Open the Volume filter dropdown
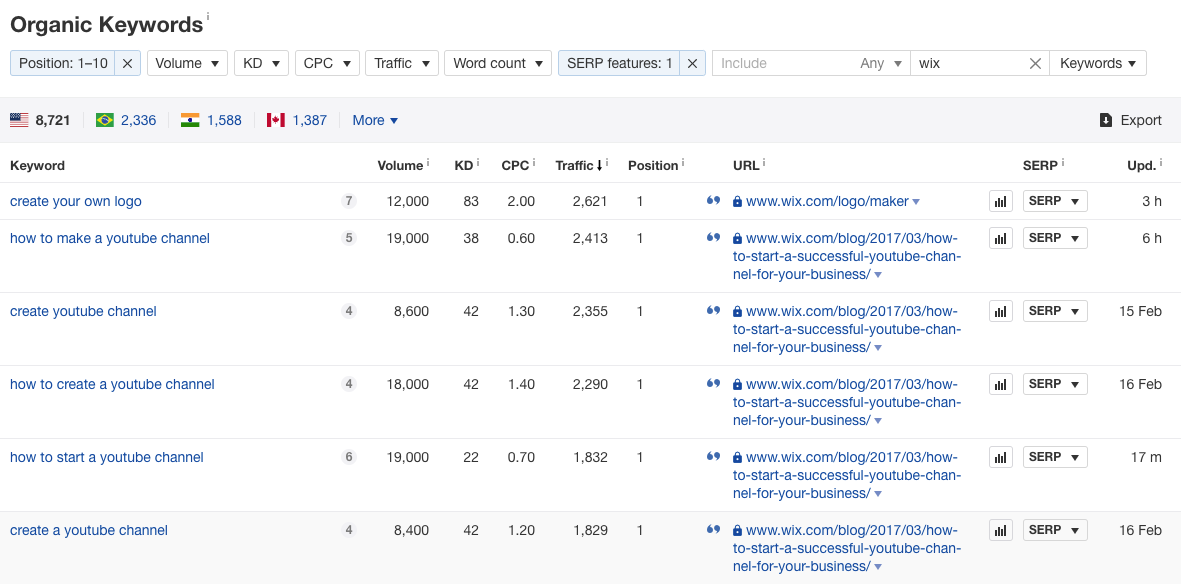Image resolution: width=1181 pixels, height=584 pixels. click(186, 63)
